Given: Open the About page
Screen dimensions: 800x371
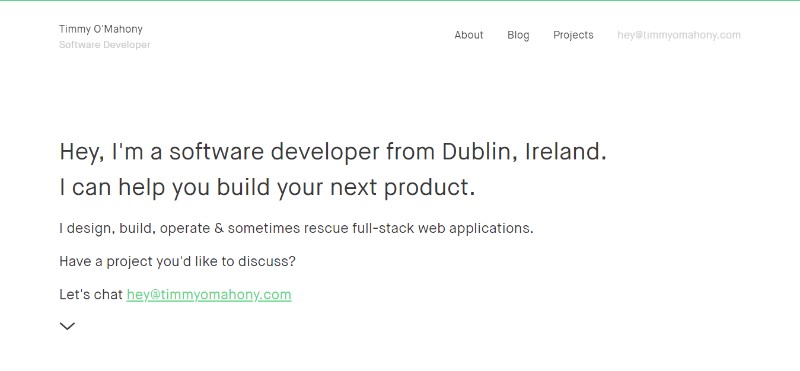Looking at the screenshot, I should tap(468, 35).
